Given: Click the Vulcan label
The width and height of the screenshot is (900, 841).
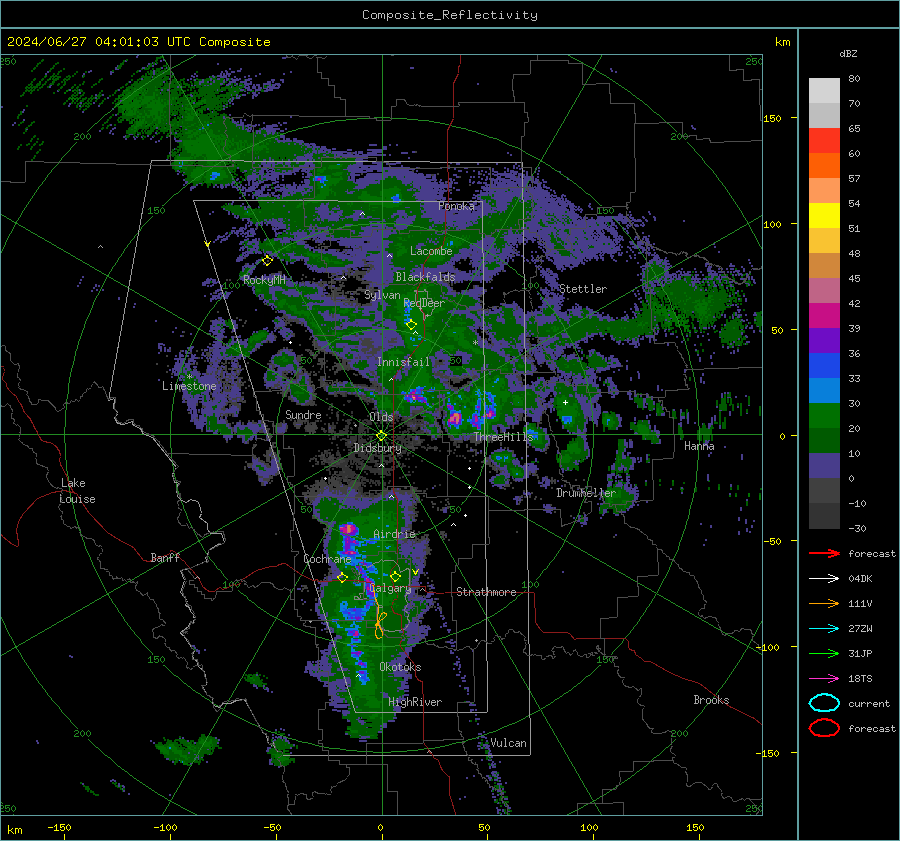Looking at the screenshot, I should click(509, 743).
